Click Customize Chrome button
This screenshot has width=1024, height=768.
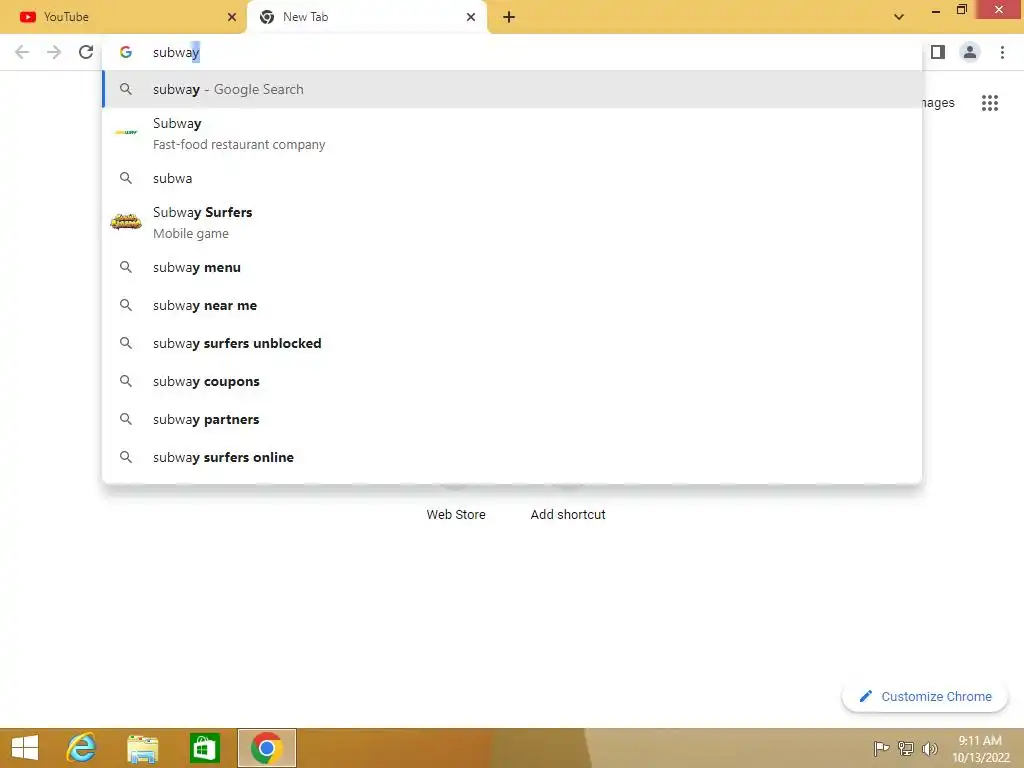point(925,696)
